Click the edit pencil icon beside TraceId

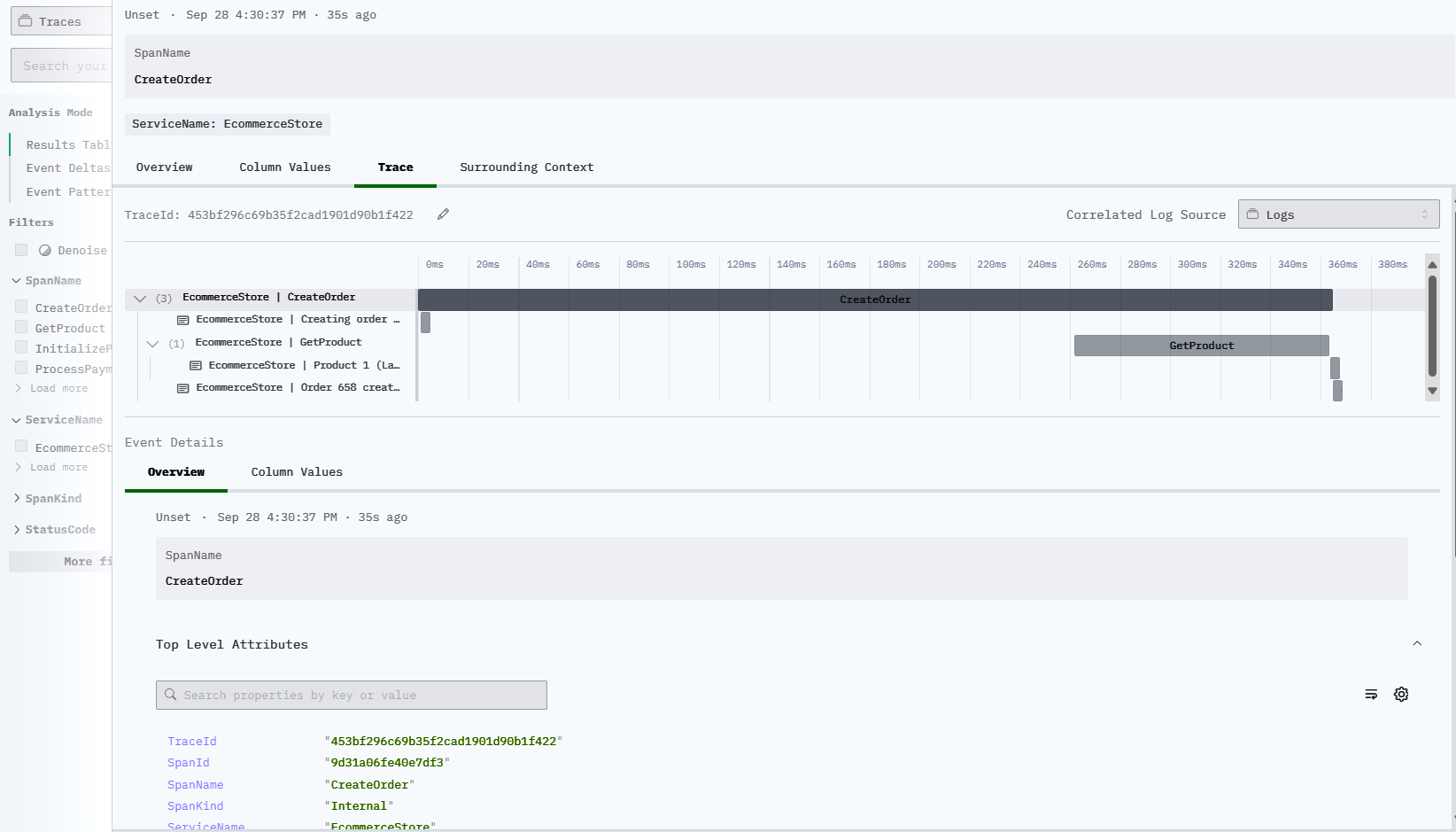click(x=443, y=214)
